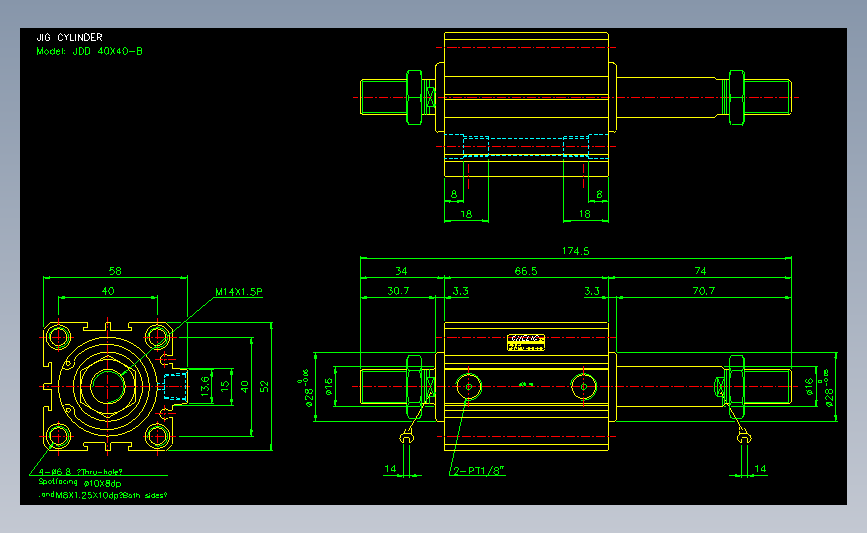Select the 'M8X1.25X10dp Both sides' note
Screen dimensions: 867x533
click(x=102, y=495)
